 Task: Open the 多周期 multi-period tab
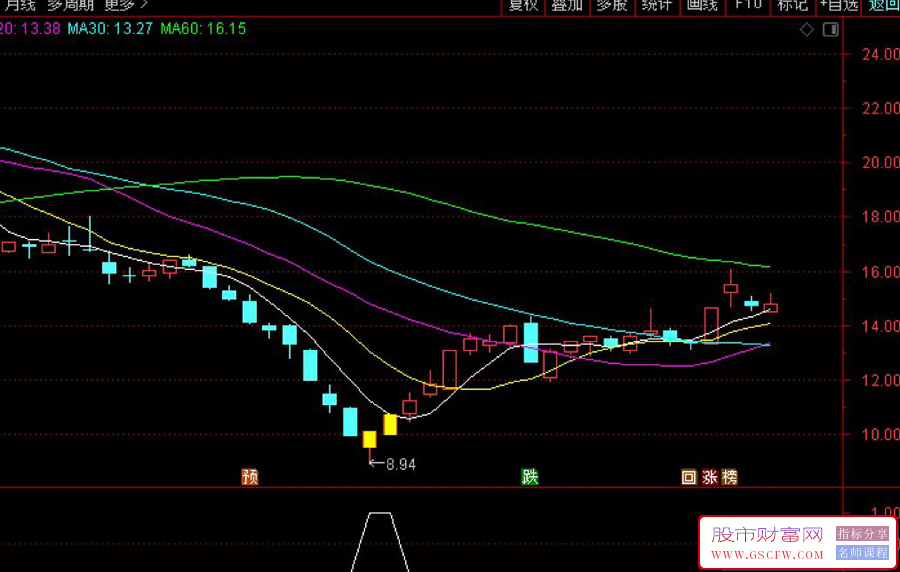coord(70,5)
